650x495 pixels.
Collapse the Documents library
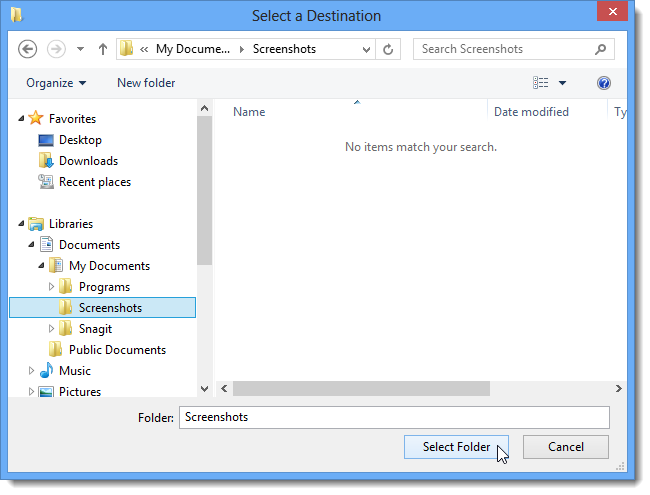pyautogui.click(x=32, y=245)
